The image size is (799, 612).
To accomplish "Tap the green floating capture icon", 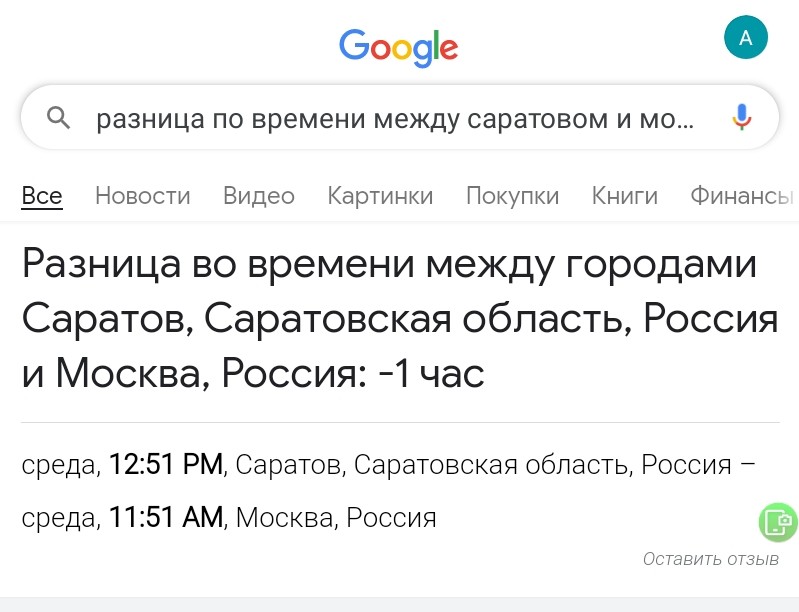I will 778,521.
